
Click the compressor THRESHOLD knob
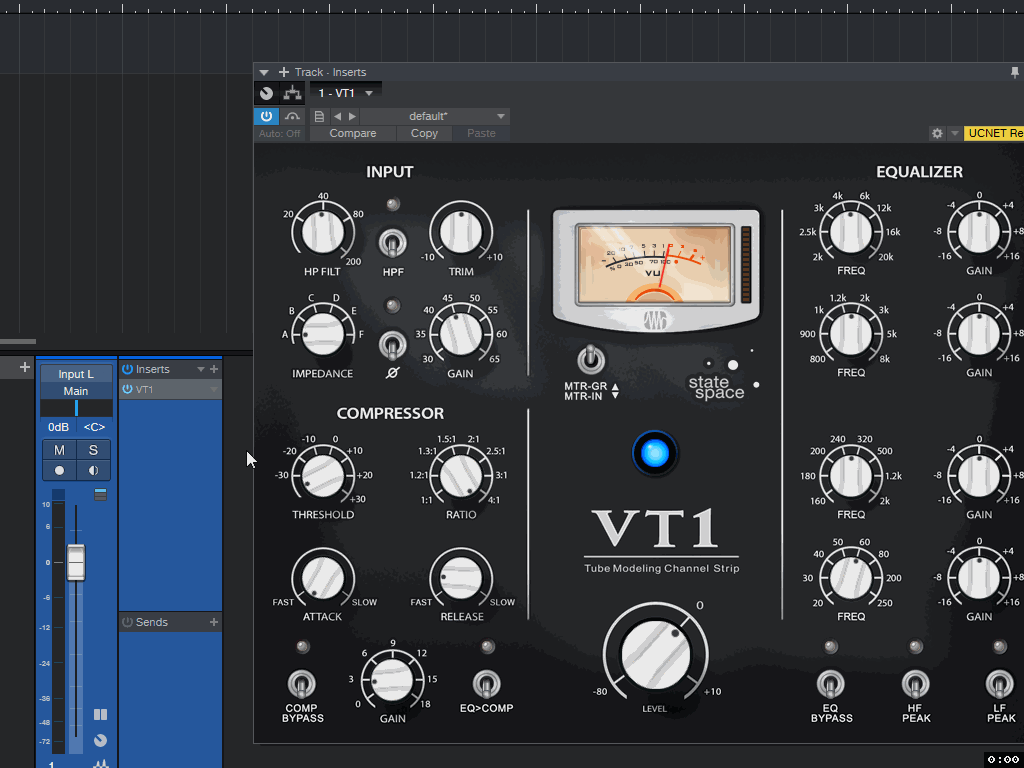(323, 475)
